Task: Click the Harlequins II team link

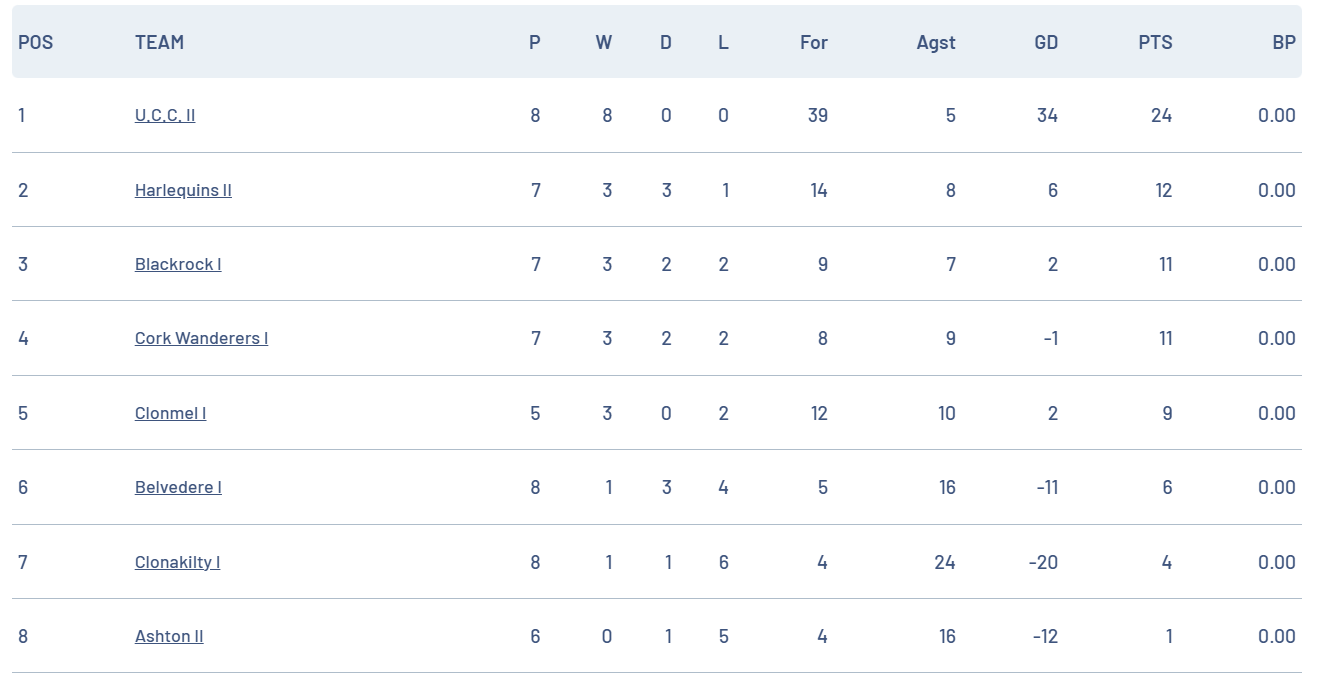Action: click(183, 190)
